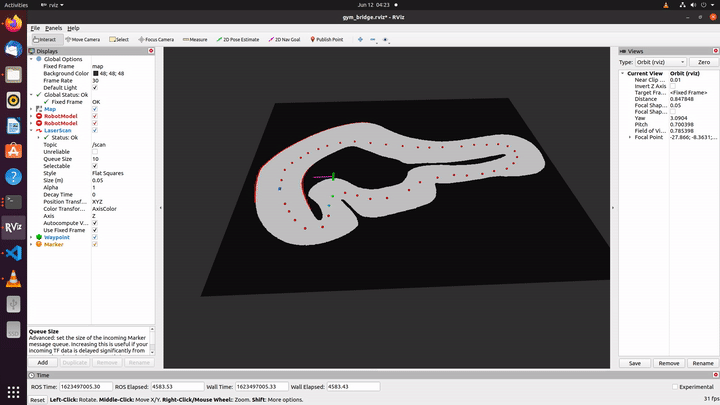
Task: Collapse the Current View tree
Action: pos(623,73)
